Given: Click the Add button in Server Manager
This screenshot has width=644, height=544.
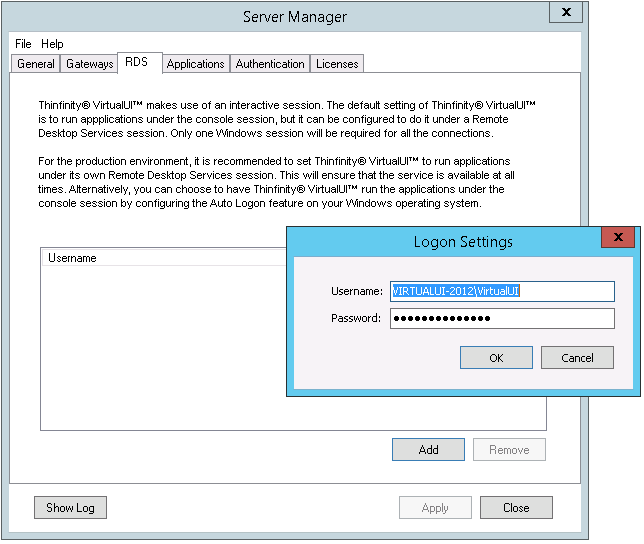Looking at the screenshot, I should pyautogui.click(x=428, y=450).
